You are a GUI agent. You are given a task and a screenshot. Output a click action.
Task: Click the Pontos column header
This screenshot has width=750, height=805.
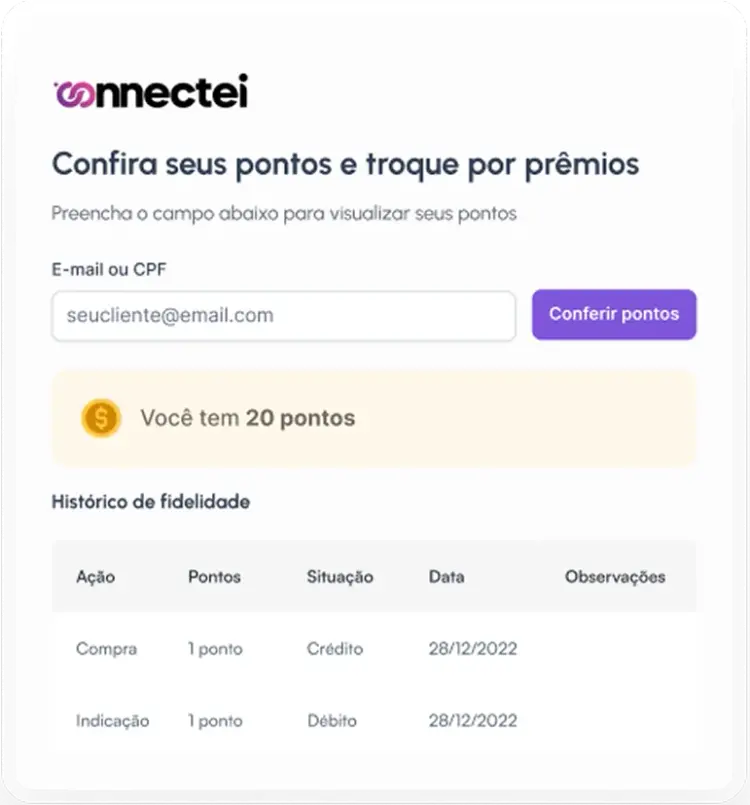point(214,577)
